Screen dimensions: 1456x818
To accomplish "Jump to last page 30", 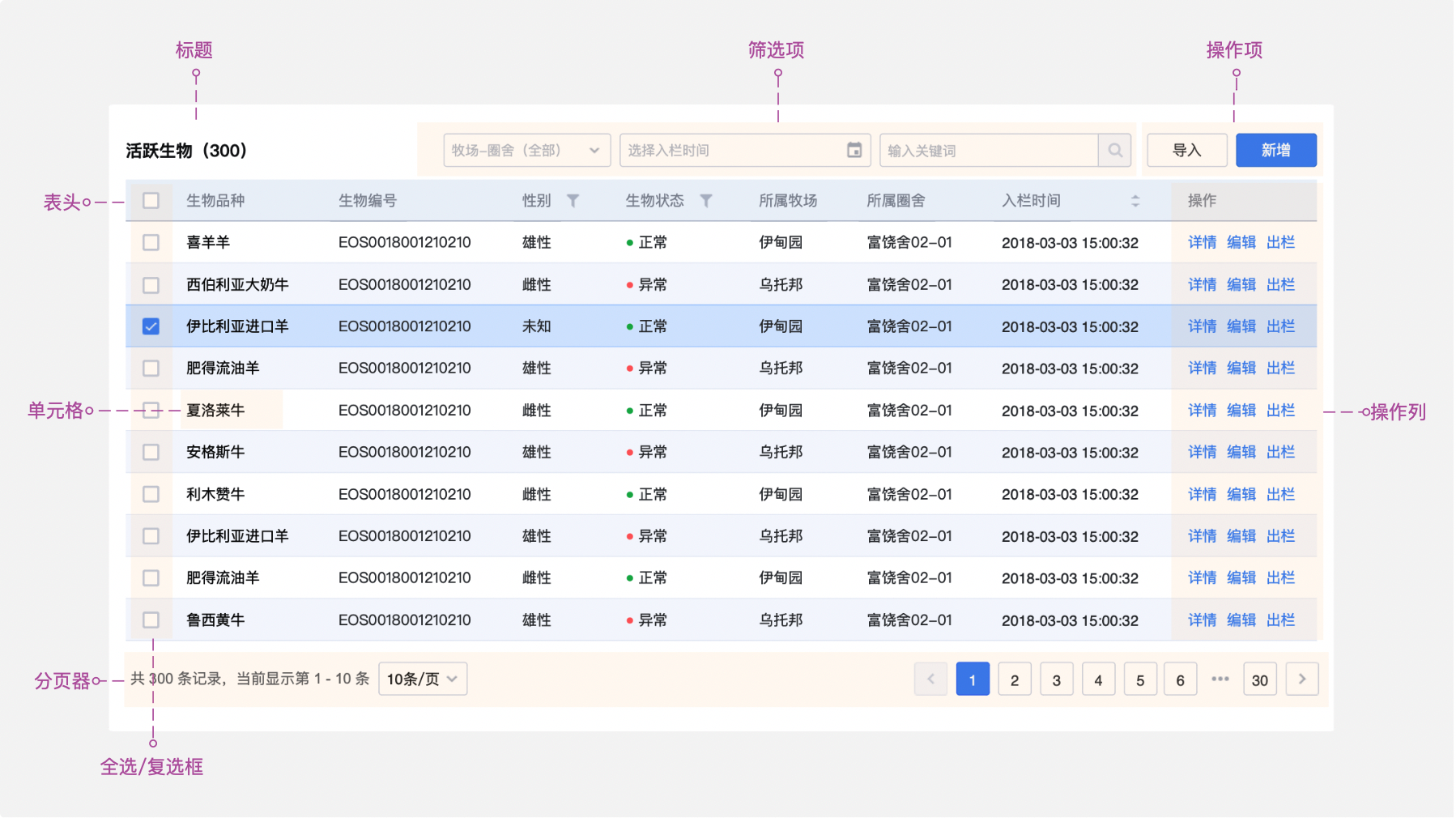I will (1259, 680).
